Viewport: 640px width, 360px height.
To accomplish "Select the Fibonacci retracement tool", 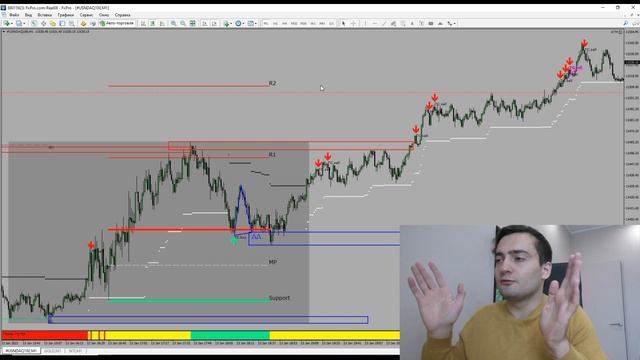I will pos(403,24).
